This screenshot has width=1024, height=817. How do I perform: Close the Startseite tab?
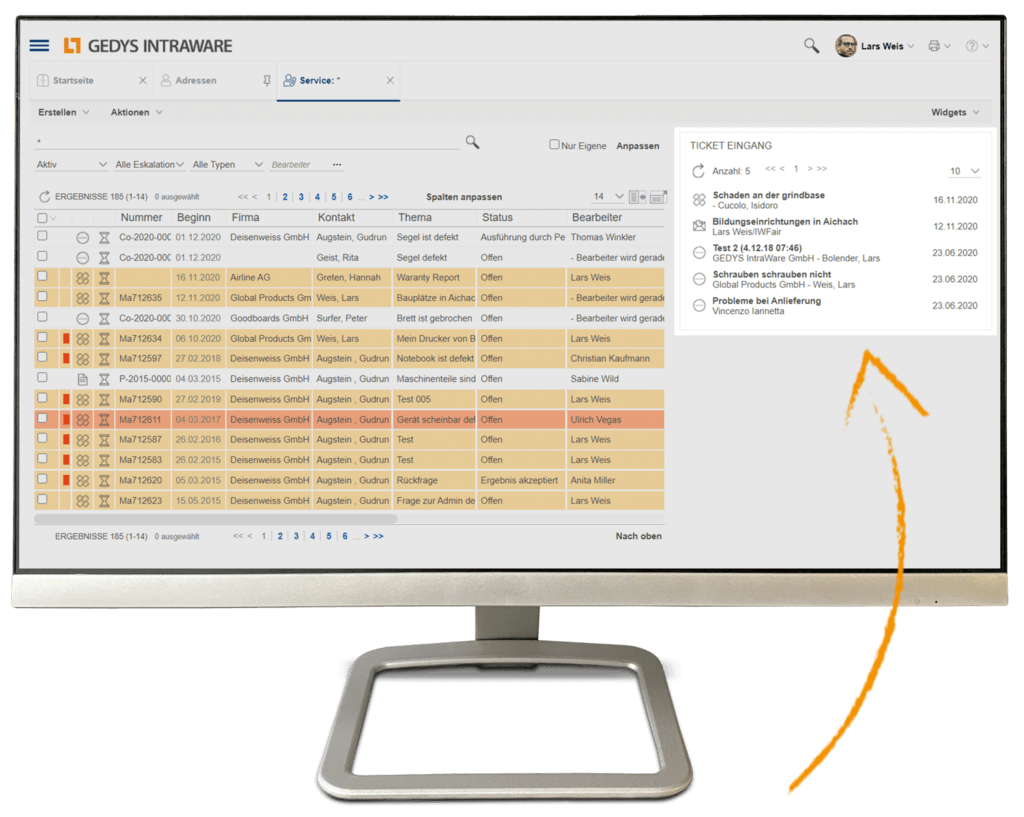[x=142, y=80]
